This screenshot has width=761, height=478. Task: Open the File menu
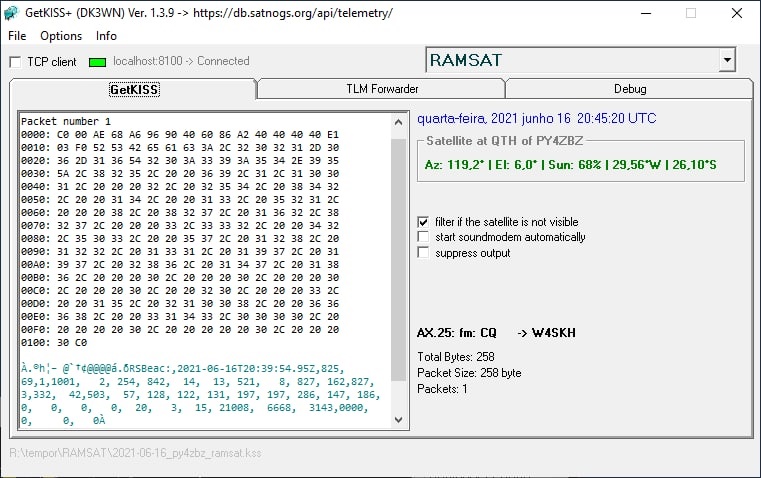(x=17, y=36)
